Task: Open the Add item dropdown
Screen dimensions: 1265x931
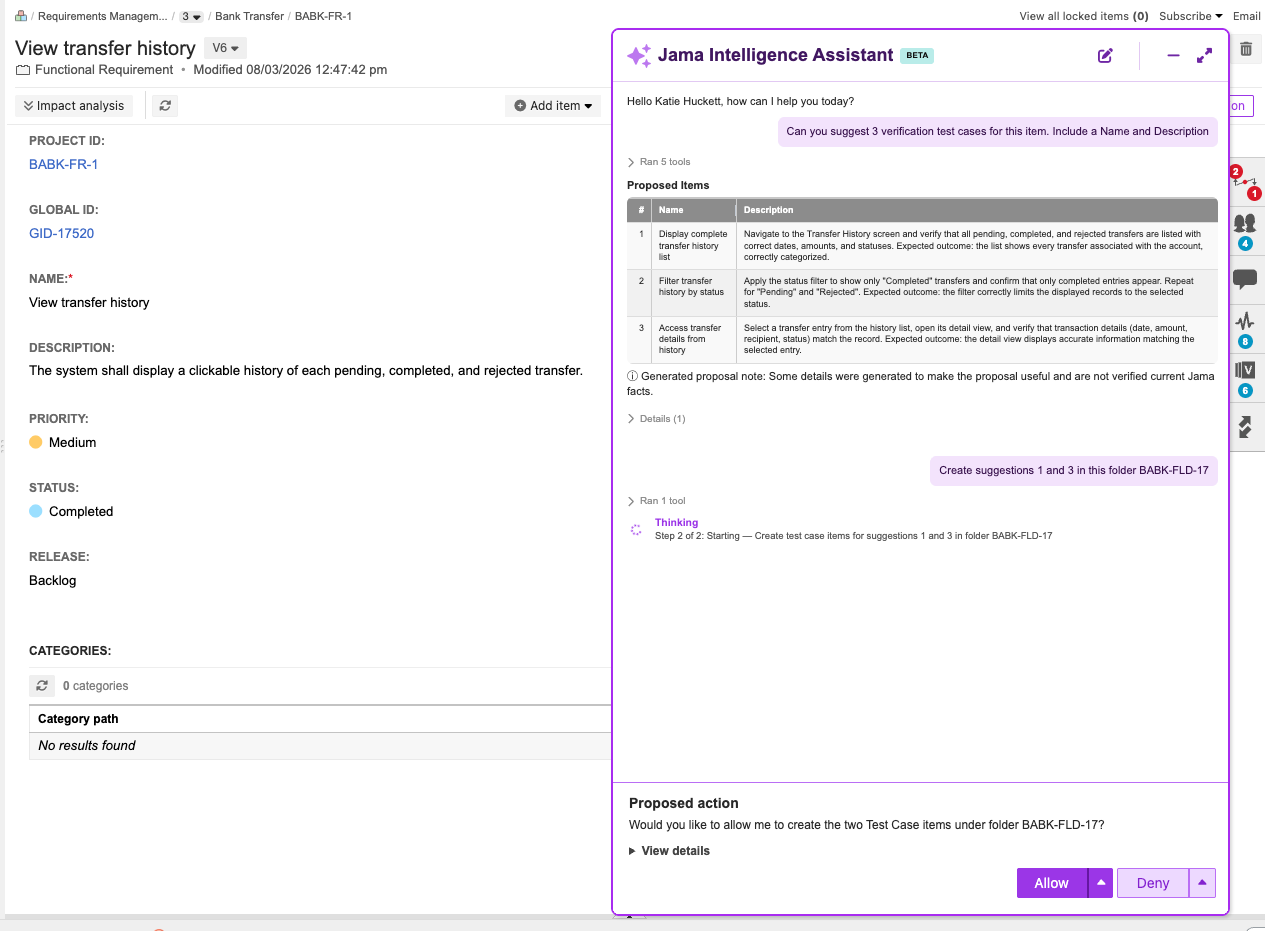Action: tap(553, 105)
